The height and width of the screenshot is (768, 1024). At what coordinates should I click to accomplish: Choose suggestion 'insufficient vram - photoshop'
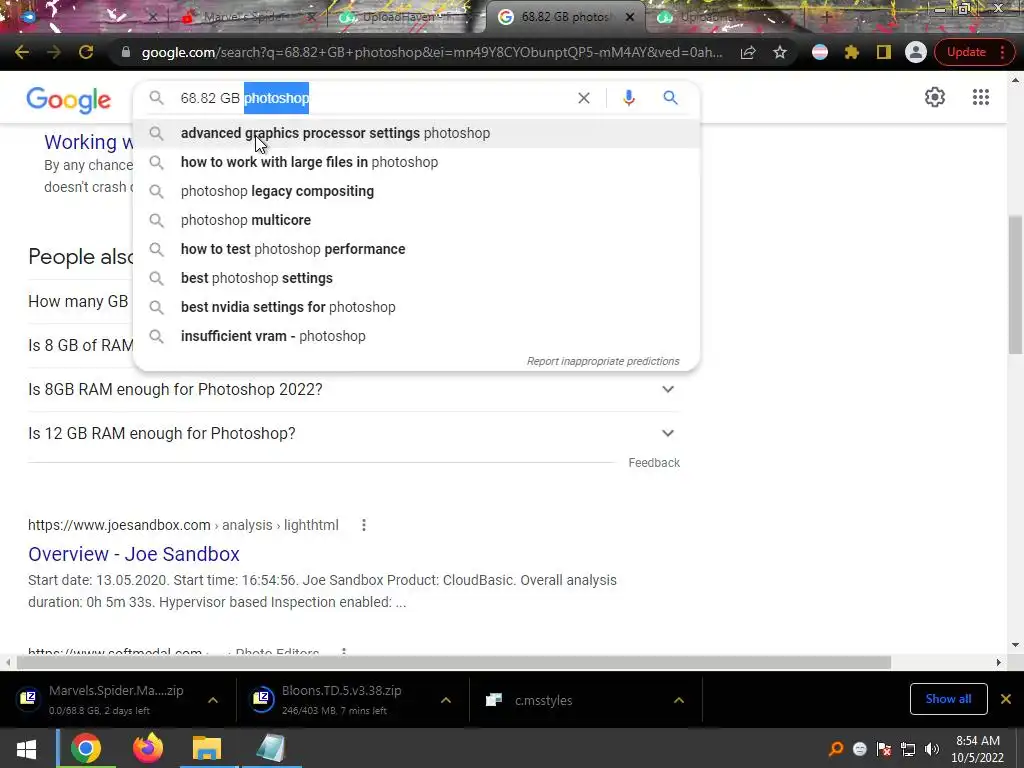(x=417, y=336)
